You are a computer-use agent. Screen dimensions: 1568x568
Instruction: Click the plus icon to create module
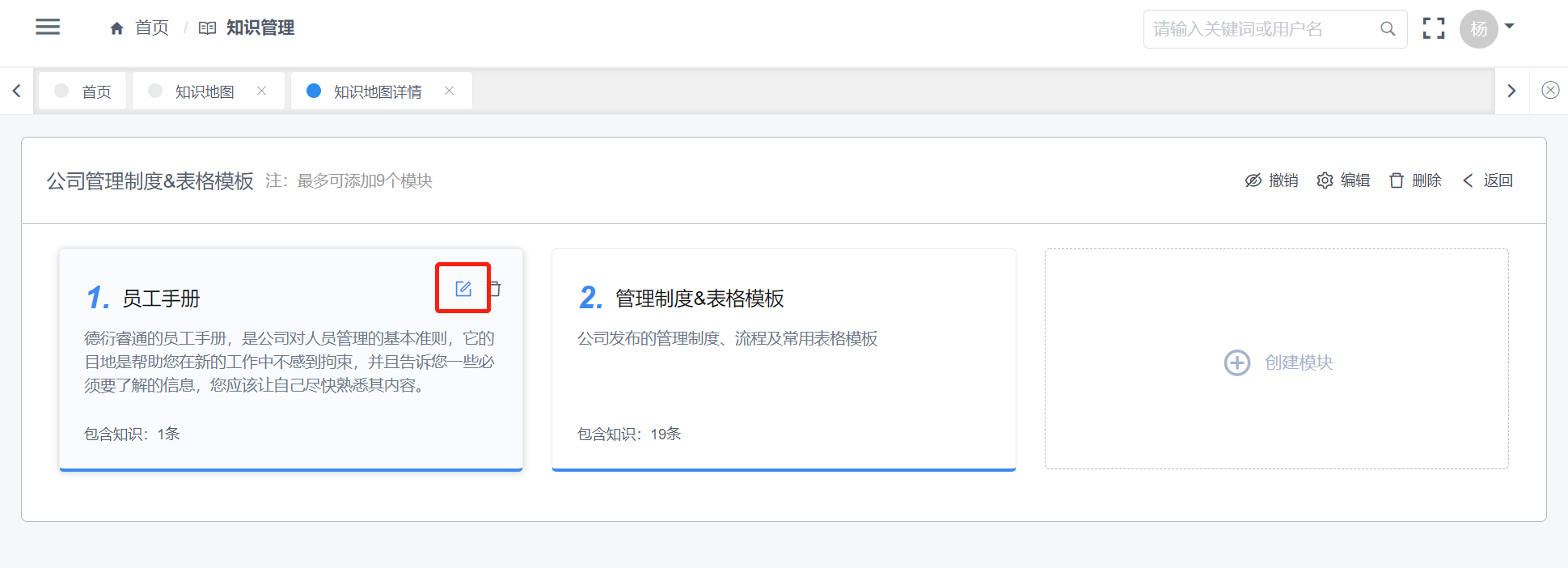[1237, 362]
